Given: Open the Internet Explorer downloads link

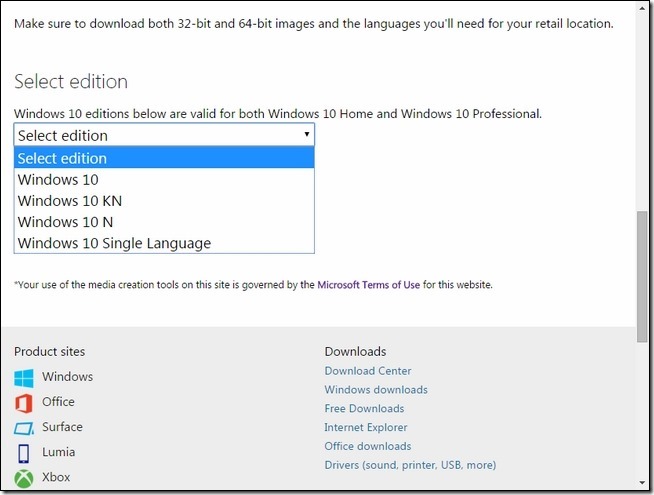Looking at the screenshot, I should (x=366, y=427).
